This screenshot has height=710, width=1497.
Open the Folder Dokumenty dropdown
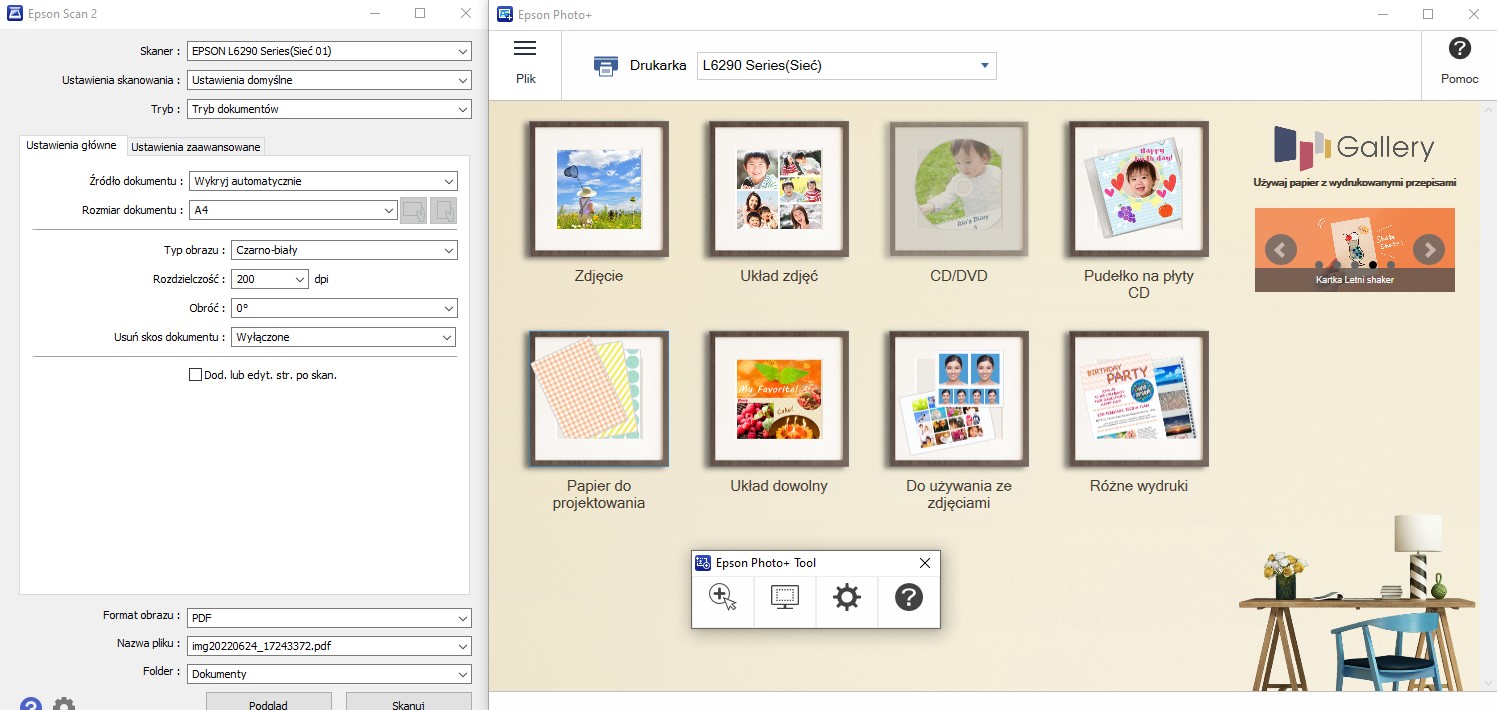point(329,674)
